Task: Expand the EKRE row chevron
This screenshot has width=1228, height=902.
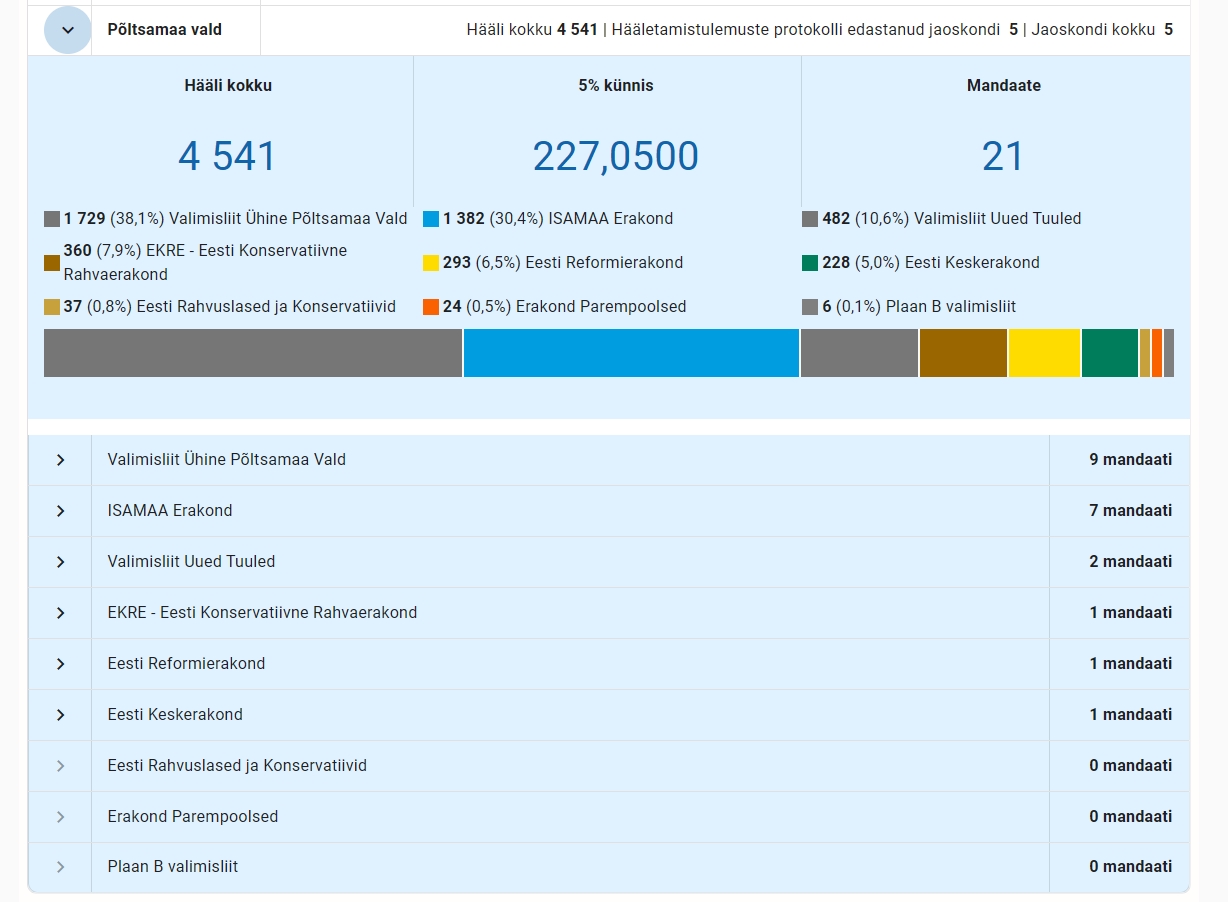Action: (60, 613)
